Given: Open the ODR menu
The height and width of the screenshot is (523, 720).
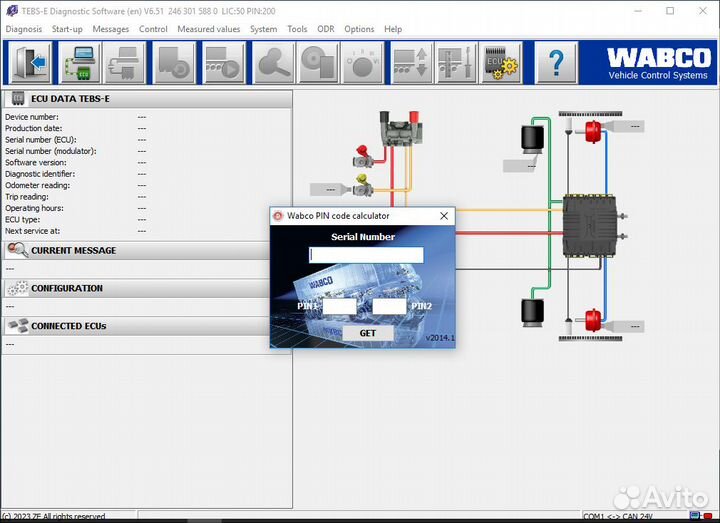Looking at the screenshot, I should pyautogui.click(x=326, y=29).
